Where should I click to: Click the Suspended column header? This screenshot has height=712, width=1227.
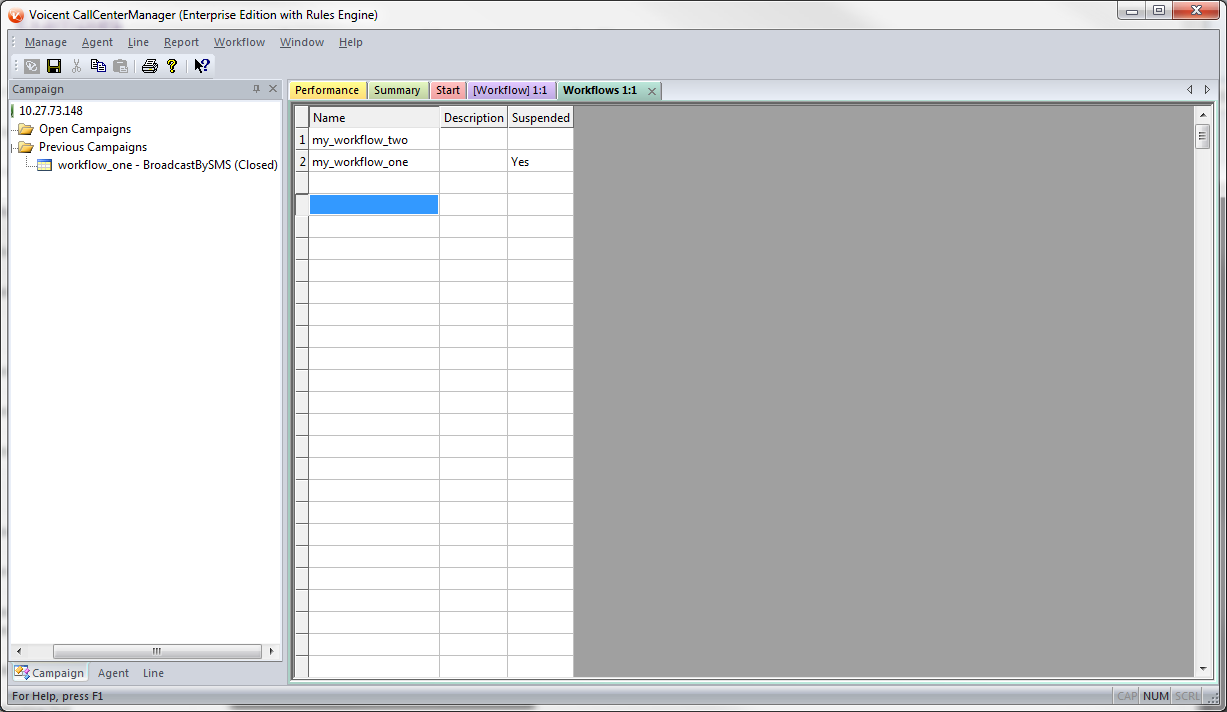pyautogui.click(x=540, y=118)
